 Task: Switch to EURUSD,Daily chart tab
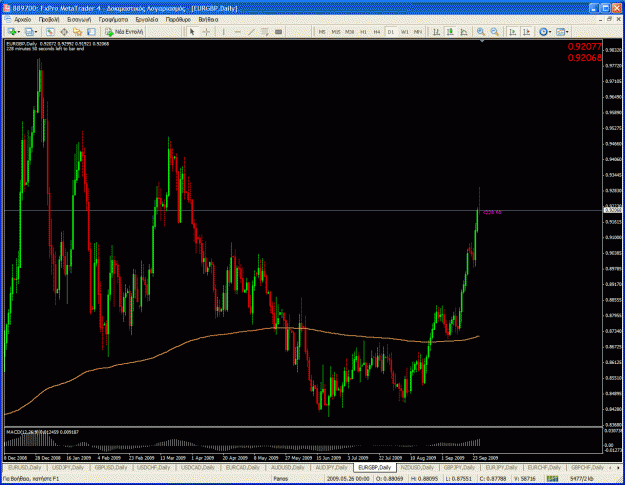25,467
